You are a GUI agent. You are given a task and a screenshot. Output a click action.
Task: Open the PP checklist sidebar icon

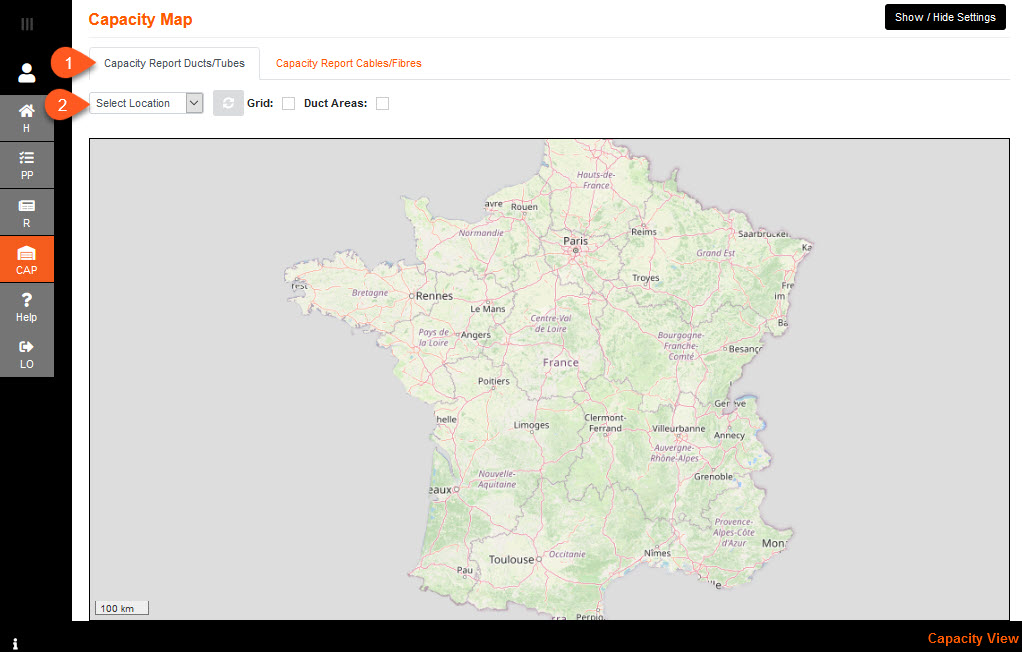click(27, 165)
